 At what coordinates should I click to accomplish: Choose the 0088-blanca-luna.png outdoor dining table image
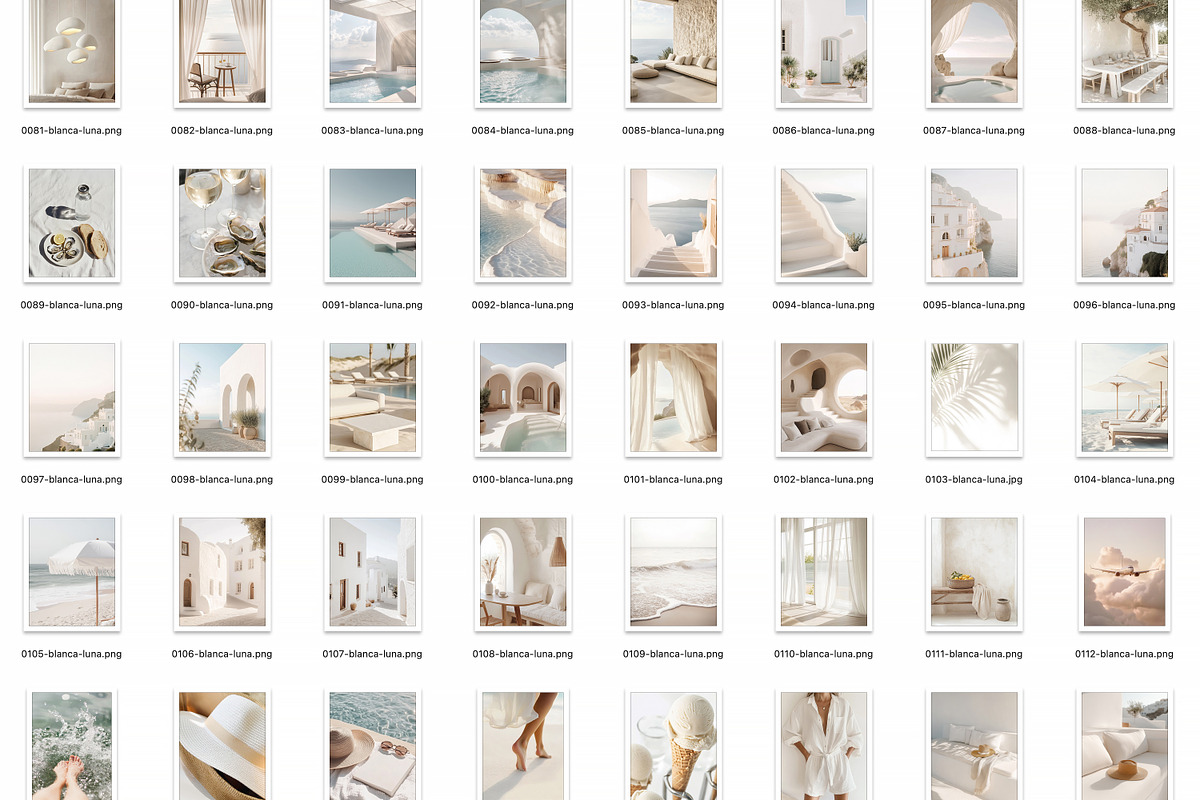[x=1124, y=50]
